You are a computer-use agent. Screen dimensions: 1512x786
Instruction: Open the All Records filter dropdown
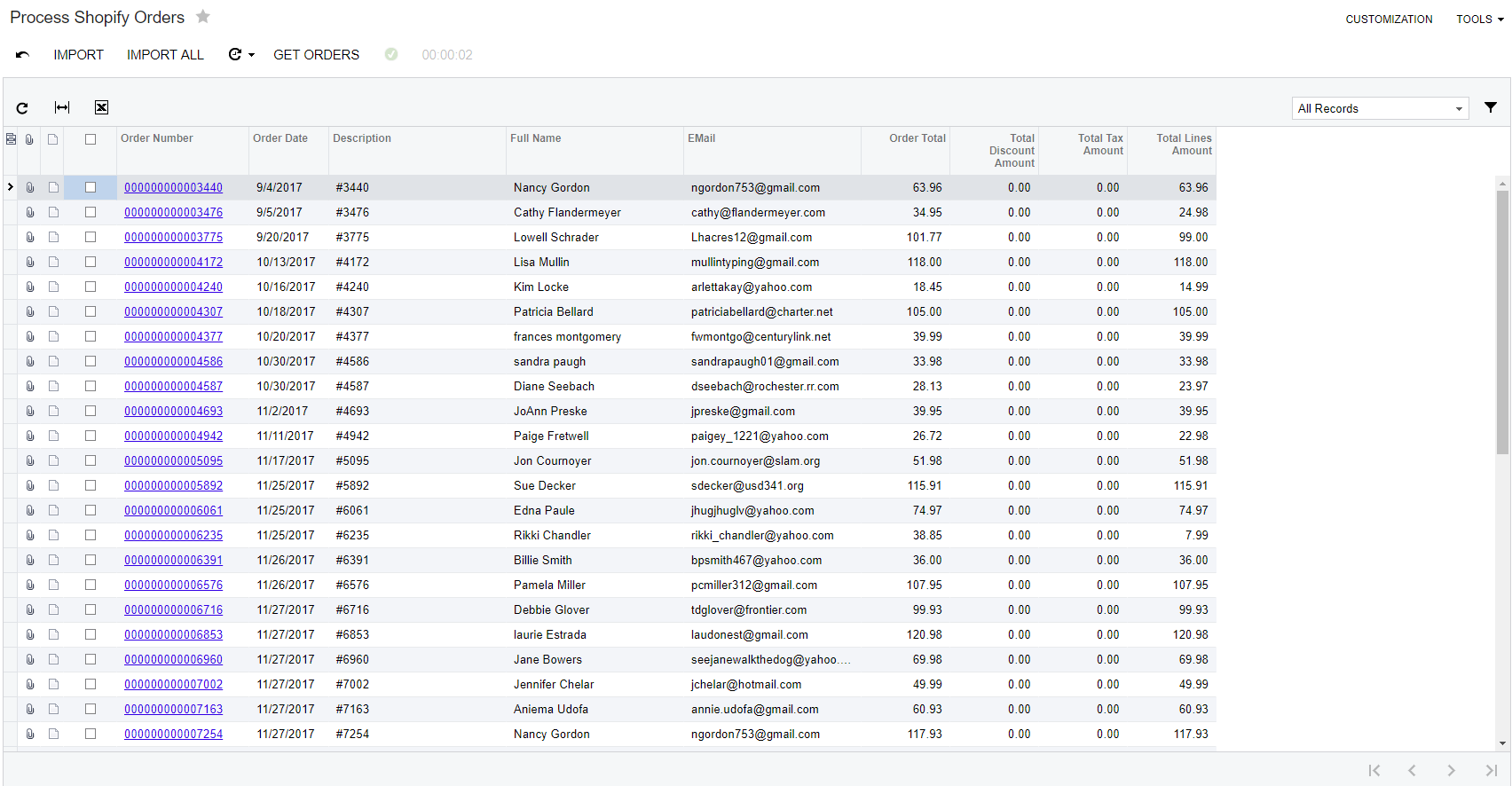[1380, 108]
